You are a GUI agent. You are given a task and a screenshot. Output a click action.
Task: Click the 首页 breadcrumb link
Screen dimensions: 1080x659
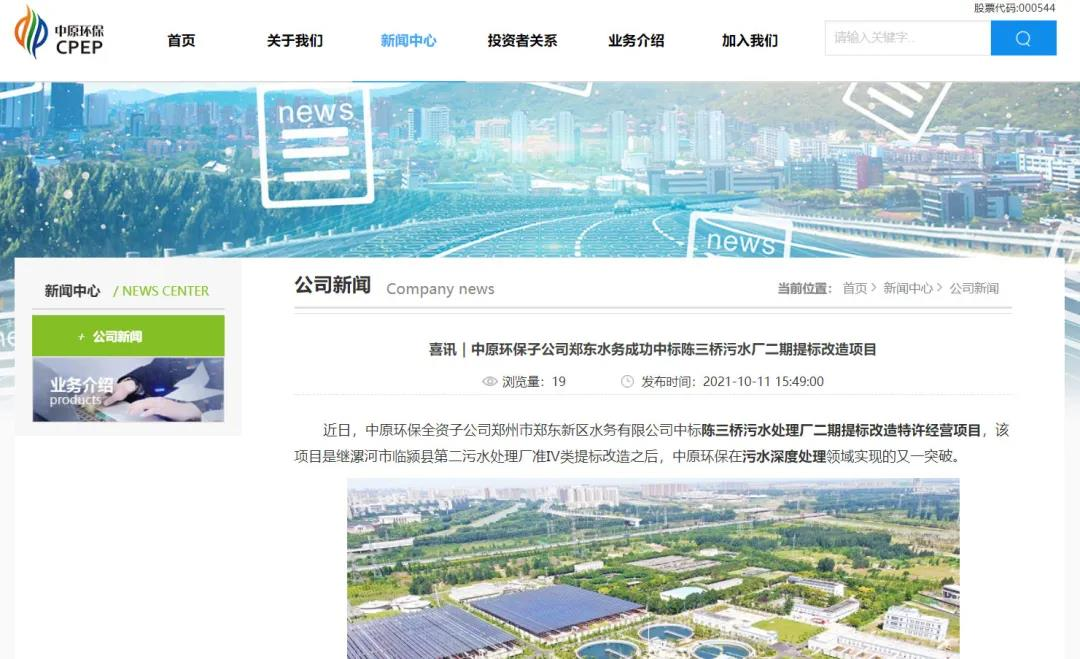pyautogui.click(x=855, y=289)
